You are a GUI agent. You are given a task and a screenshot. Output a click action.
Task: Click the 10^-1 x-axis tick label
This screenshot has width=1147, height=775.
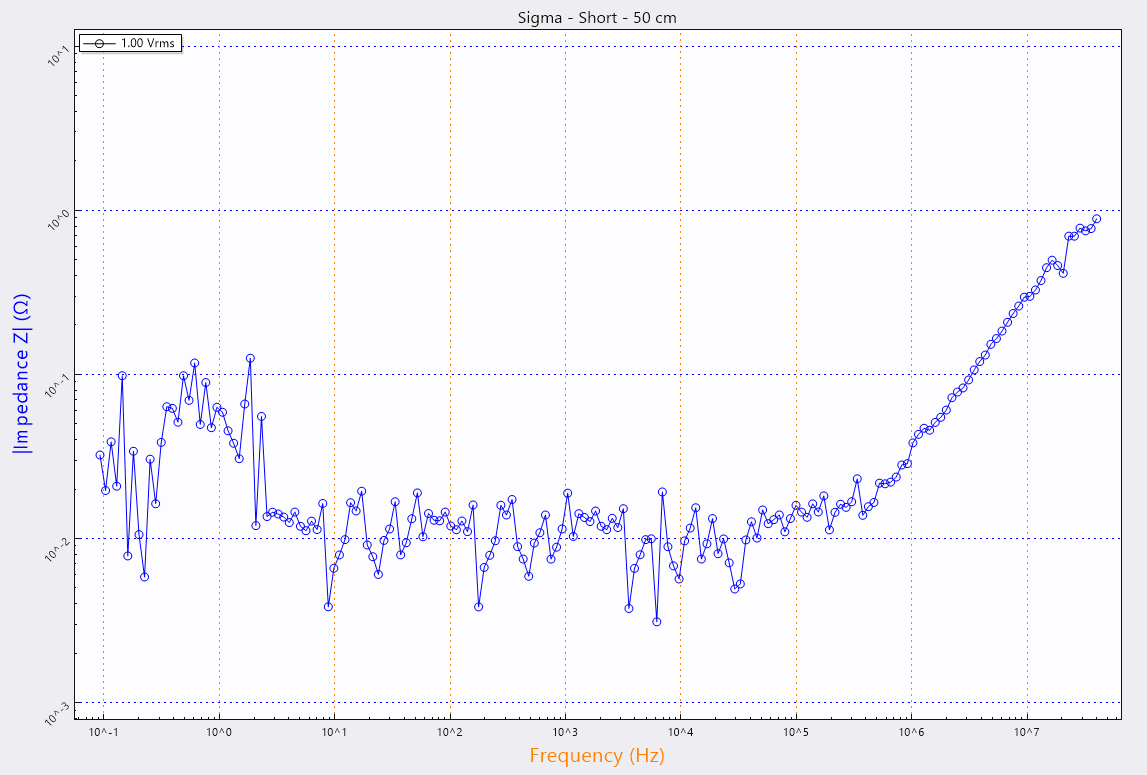[x=103, y=732]
